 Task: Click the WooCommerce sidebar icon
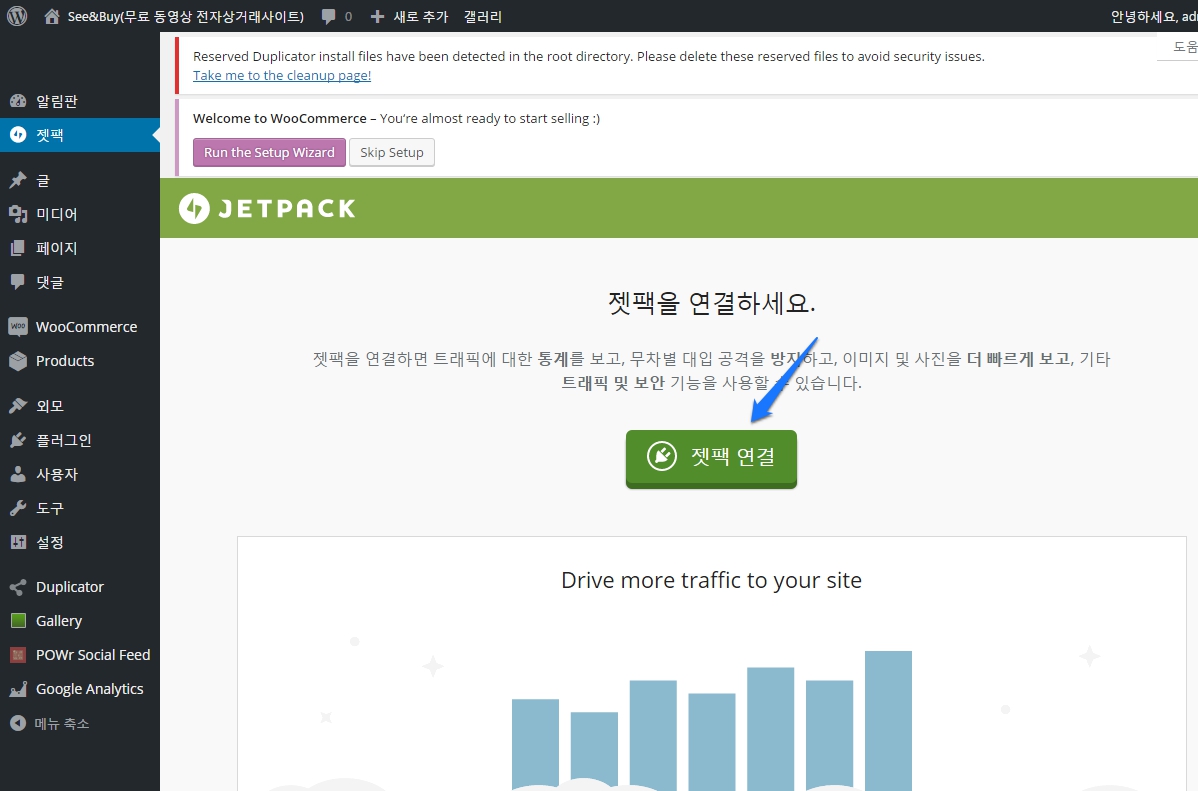17,327
